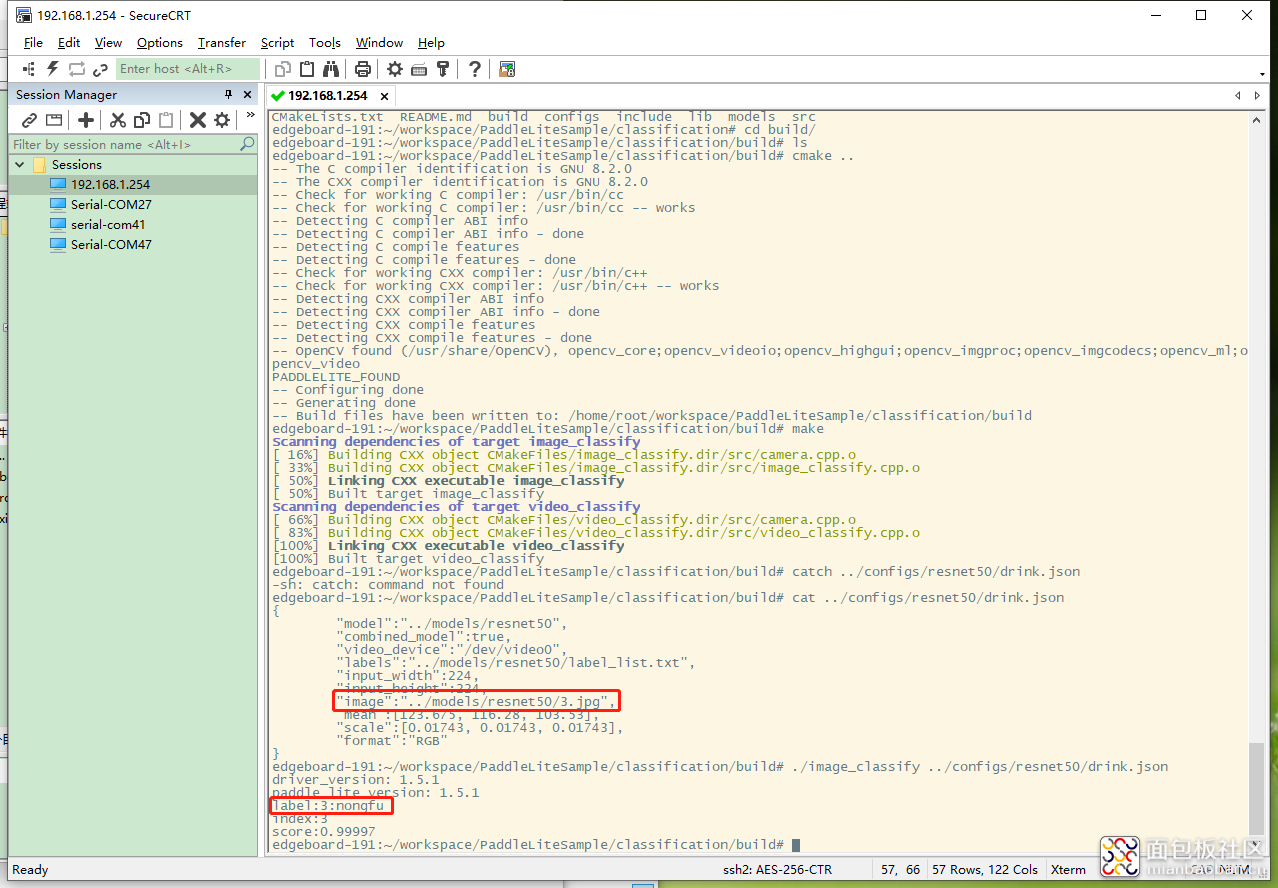Click the Disconnect chain-link toolbar icon
The image size is (1278, 888).
click(x=100, y=69)
